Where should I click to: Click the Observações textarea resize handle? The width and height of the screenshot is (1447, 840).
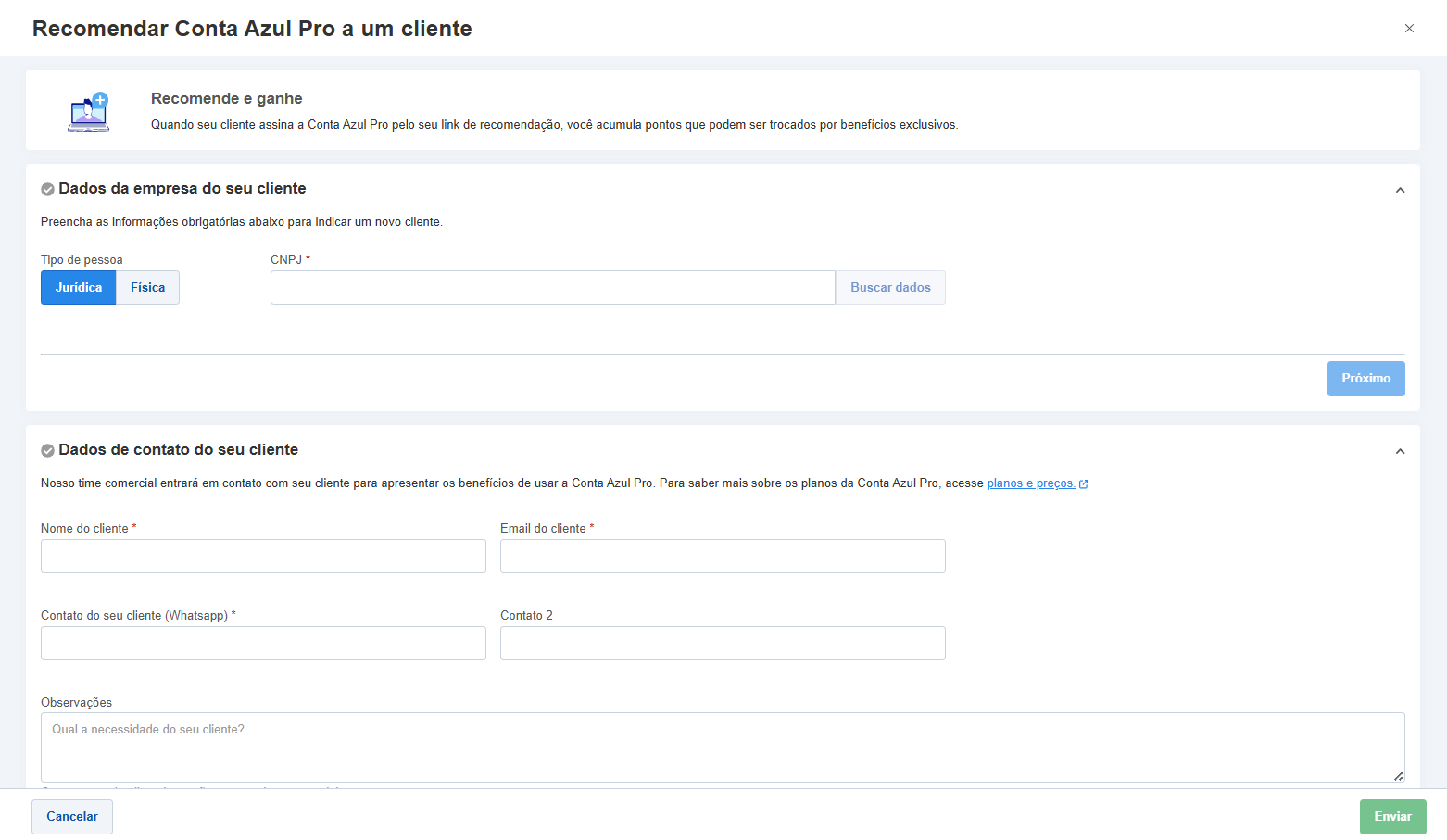click(1398, 776)
